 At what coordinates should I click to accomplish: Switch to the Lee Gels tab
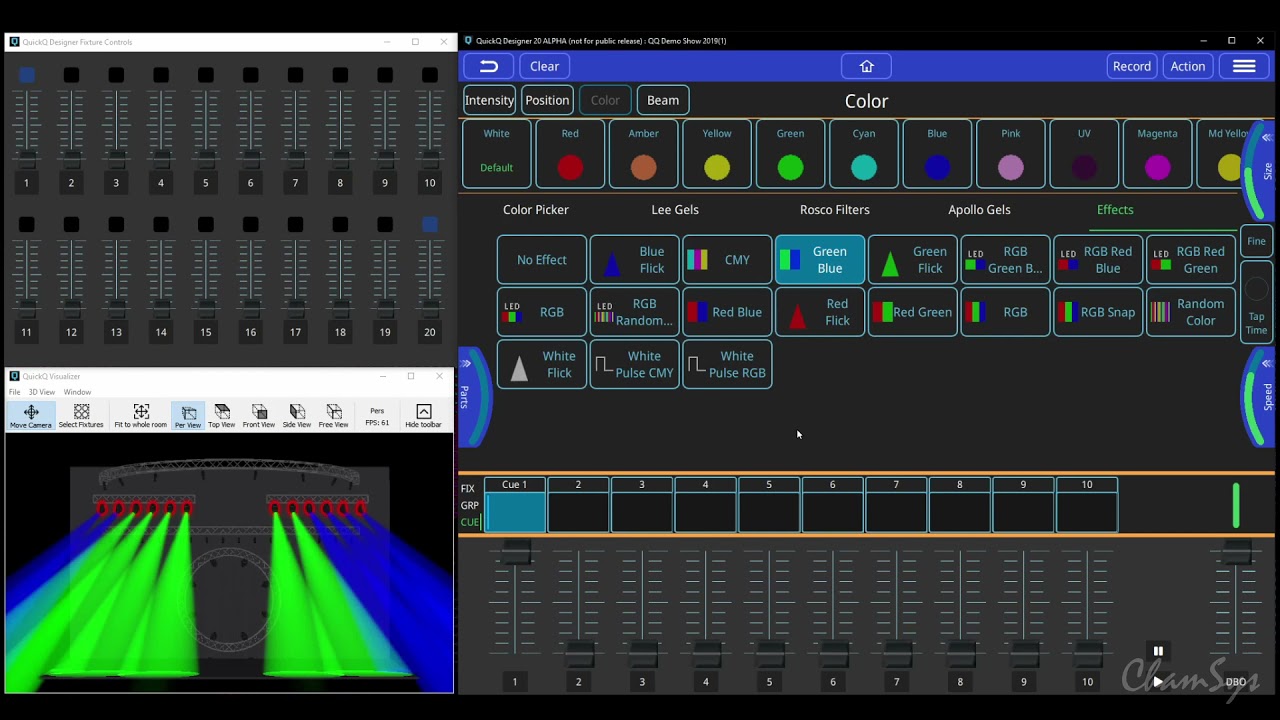coord(675,210)
